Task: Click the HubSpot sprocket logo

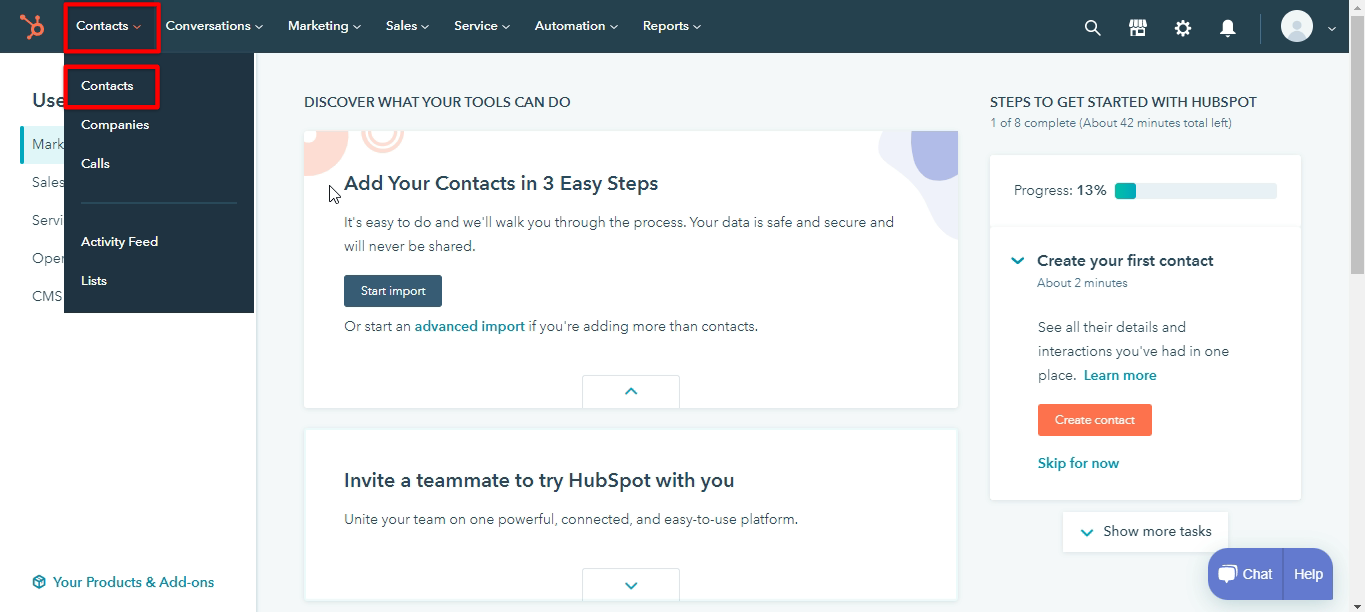Action: click(32, 27)
